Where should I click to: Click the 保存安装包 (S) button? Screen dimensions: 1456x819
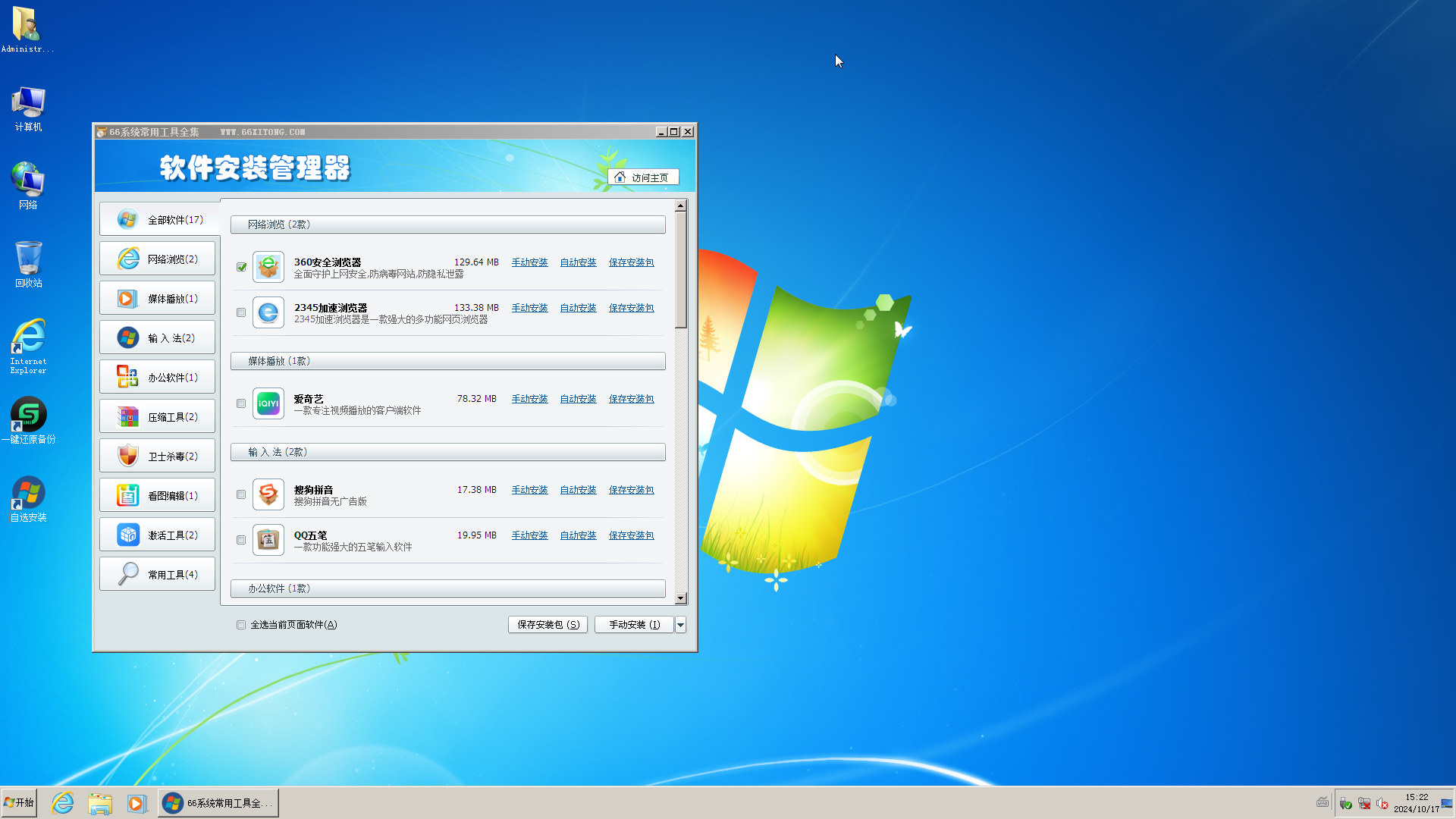point(548,625)
